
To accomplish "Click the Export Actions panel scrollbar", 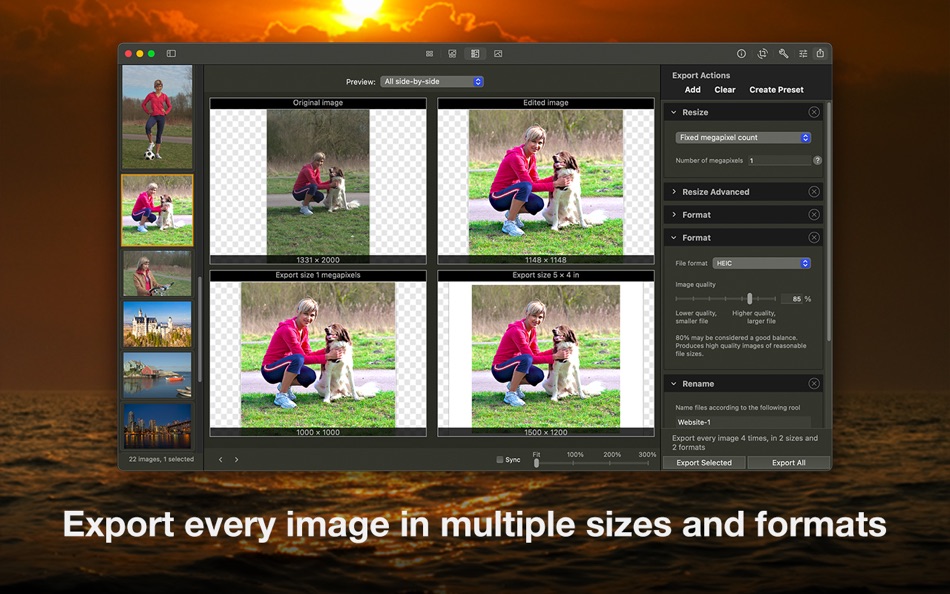I will [x=828, y=221].
